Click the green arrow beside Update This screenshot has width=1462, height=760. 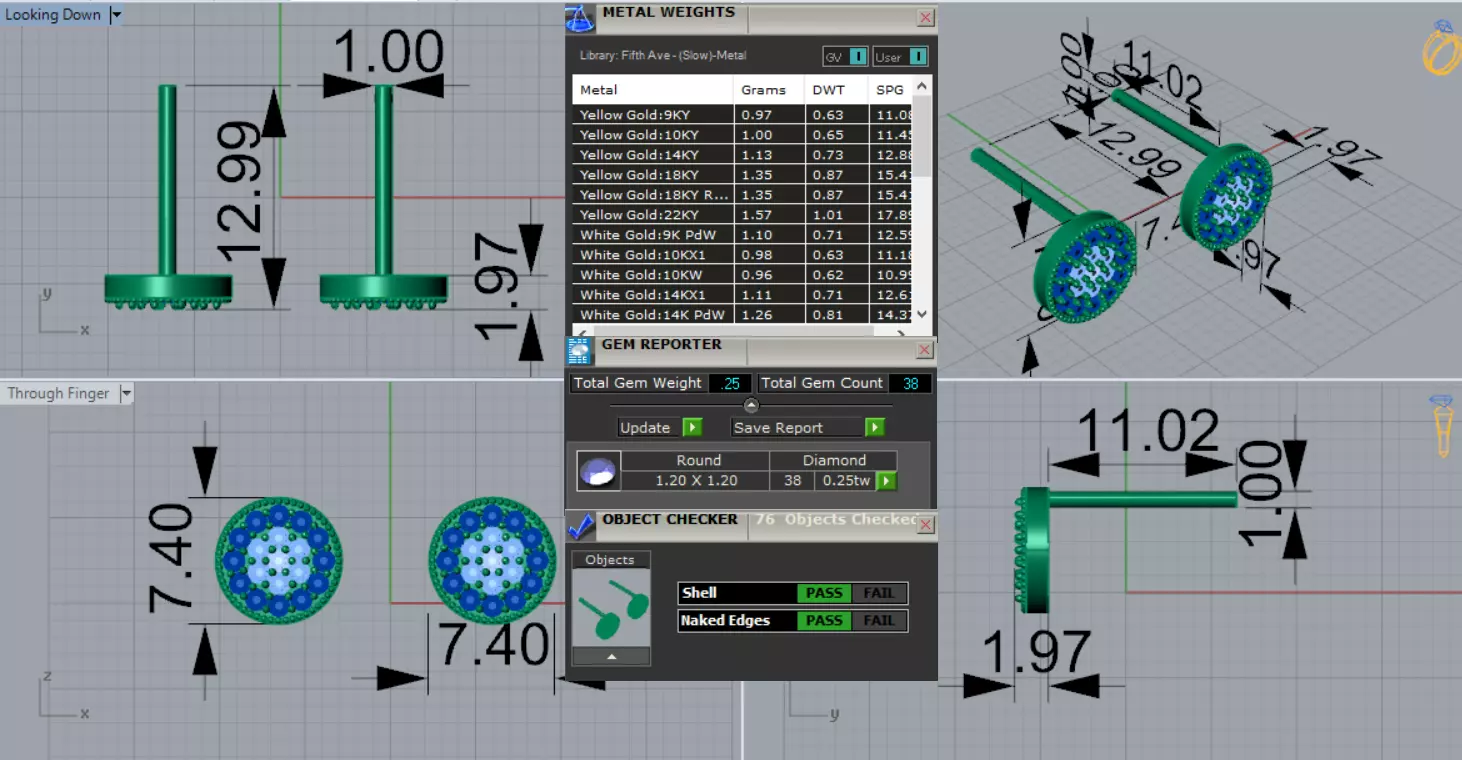point(692,427)
